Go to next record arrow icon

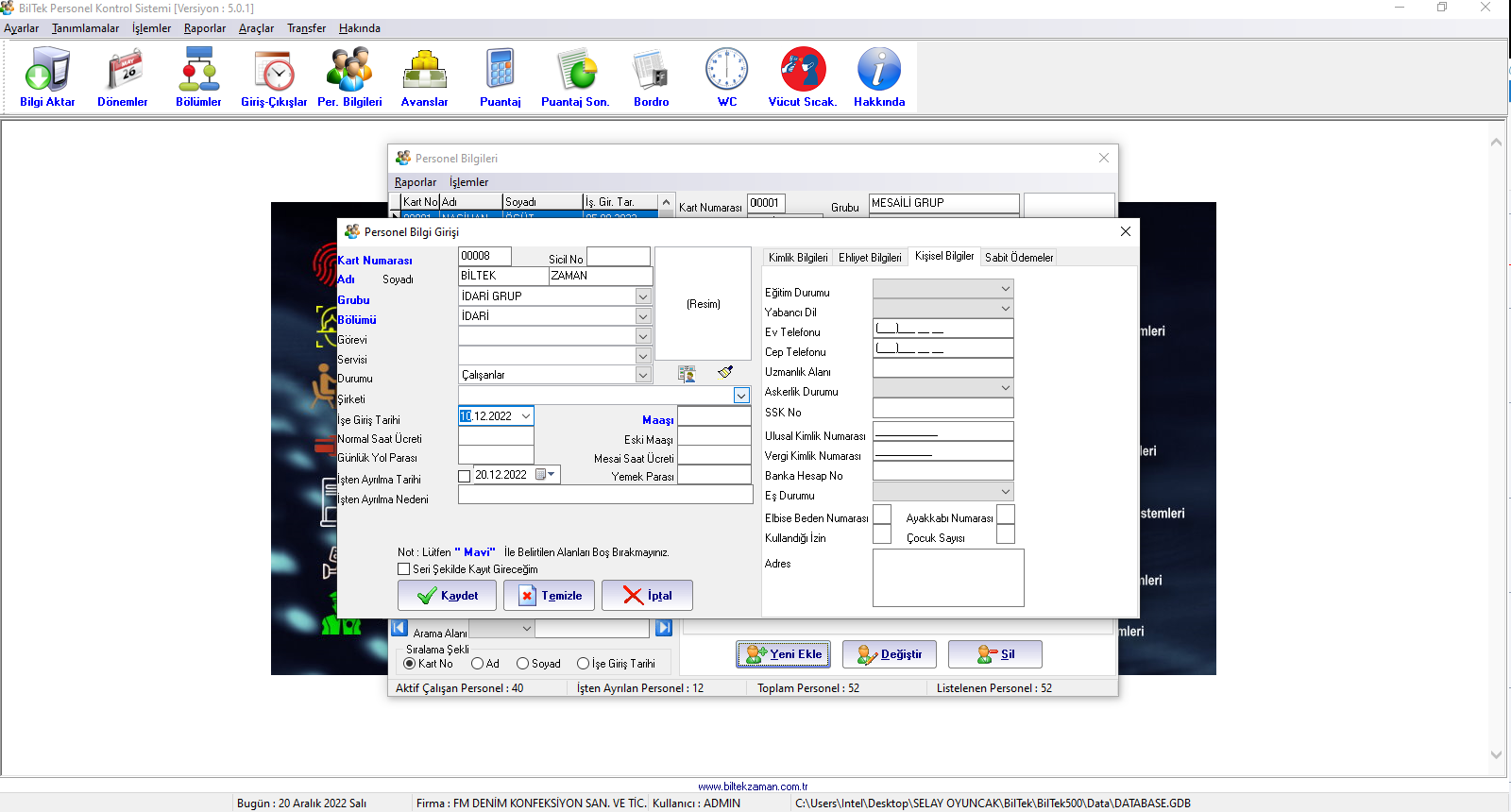[664, 628]
